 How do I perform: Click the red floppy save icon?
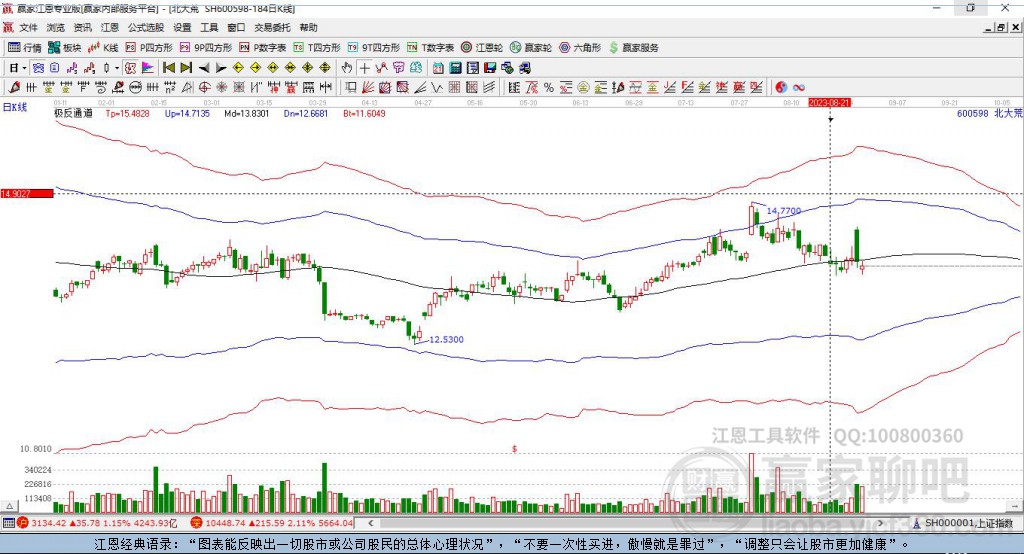[x=490, y=68]
